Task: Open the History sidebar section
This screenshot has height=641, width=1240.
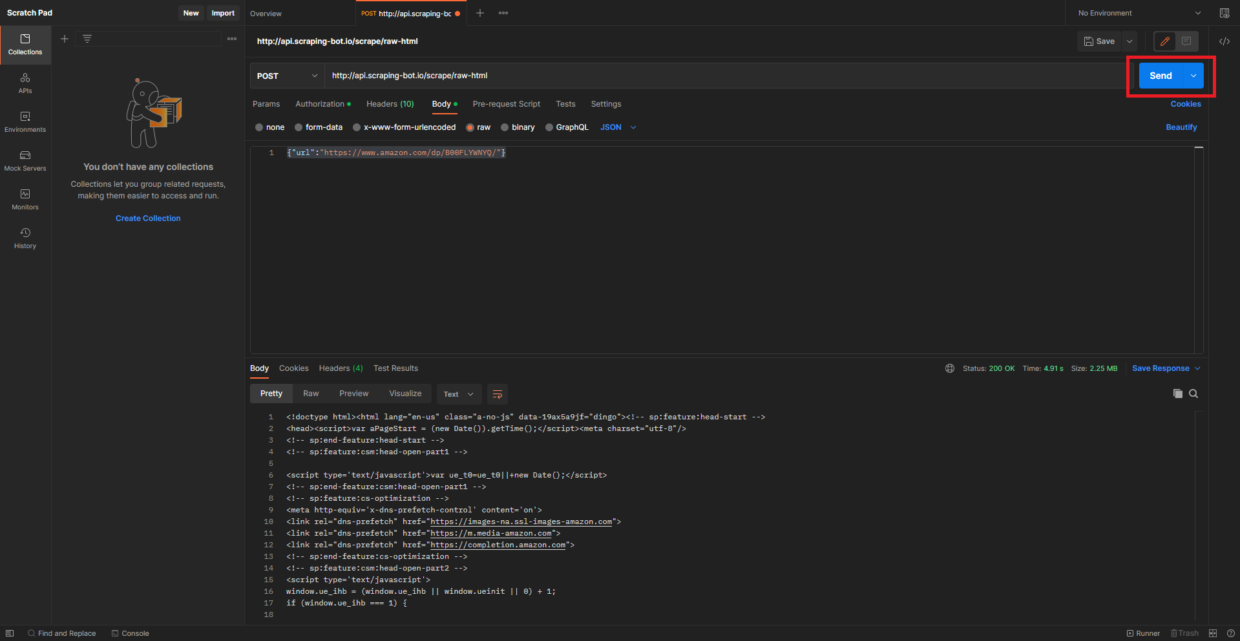Action: (x=25, y=237)
